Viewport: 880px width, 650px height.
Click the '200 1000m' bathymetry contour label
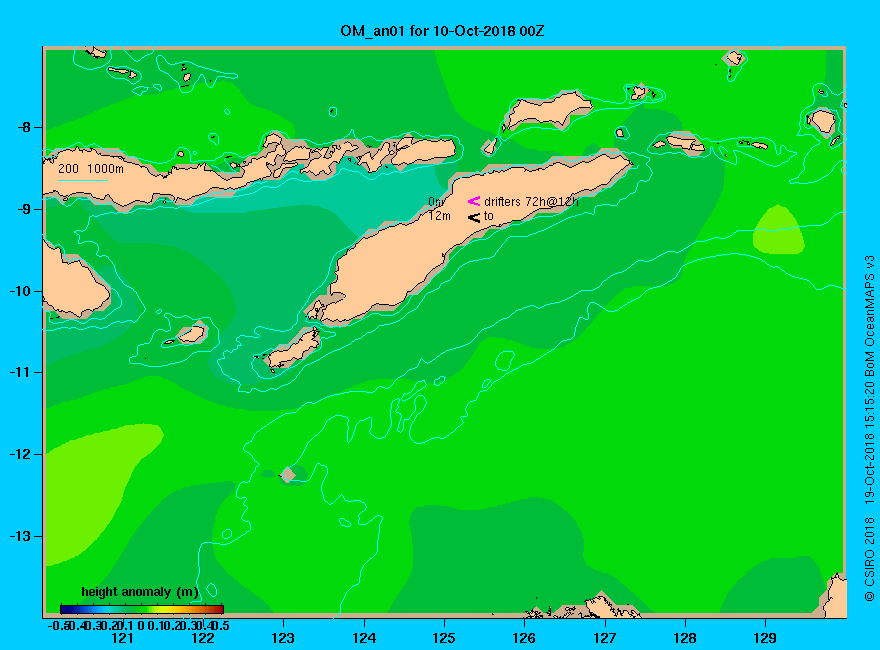[x=91, y=168]
